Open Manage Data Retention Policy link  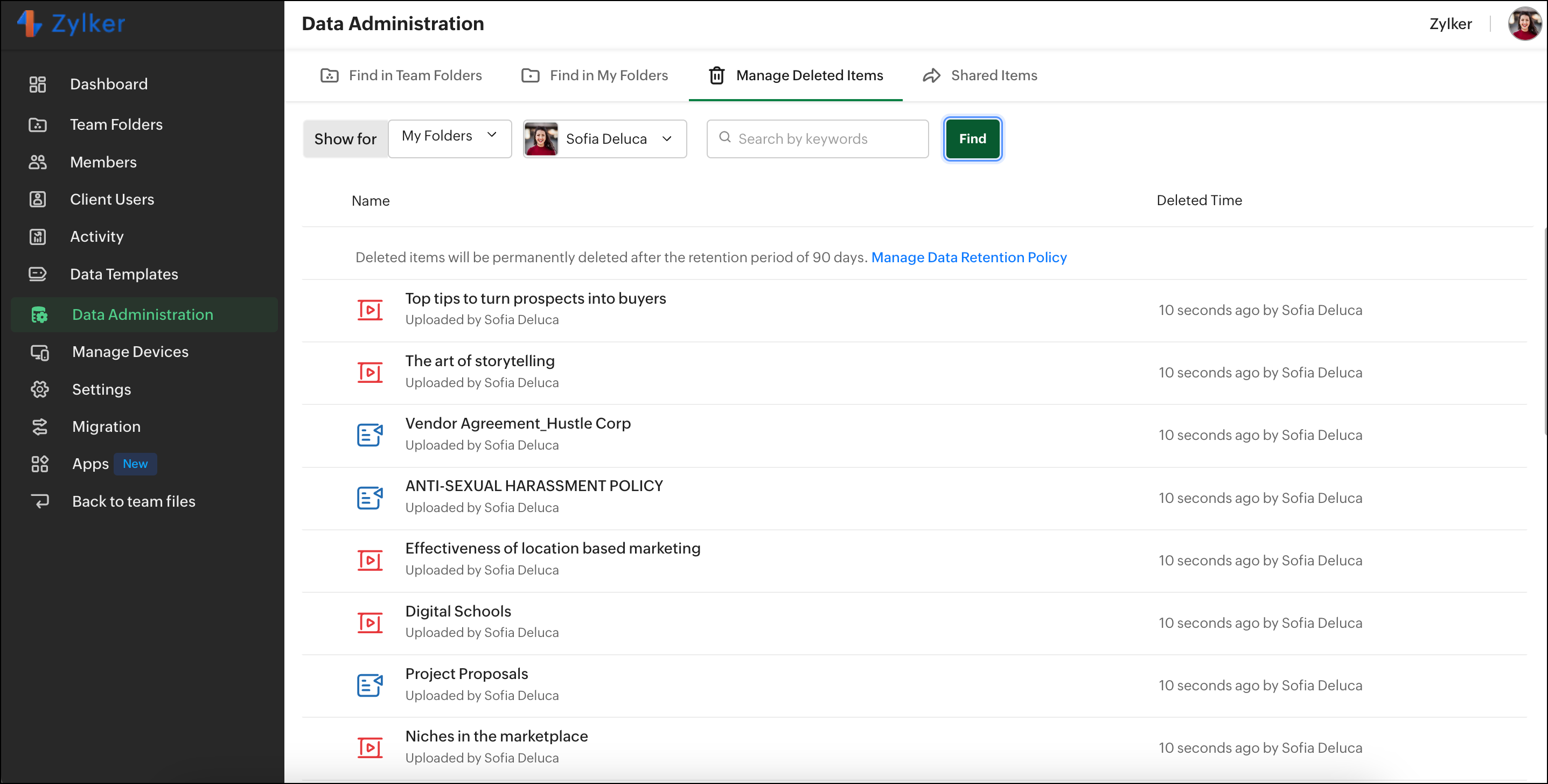968,257
